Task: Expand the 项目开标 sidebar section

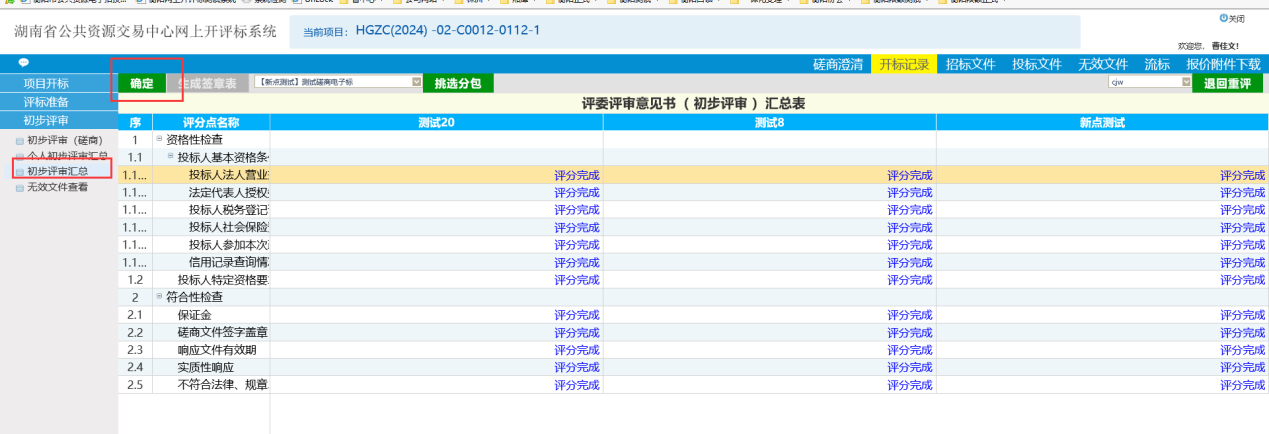Action: 47,83
